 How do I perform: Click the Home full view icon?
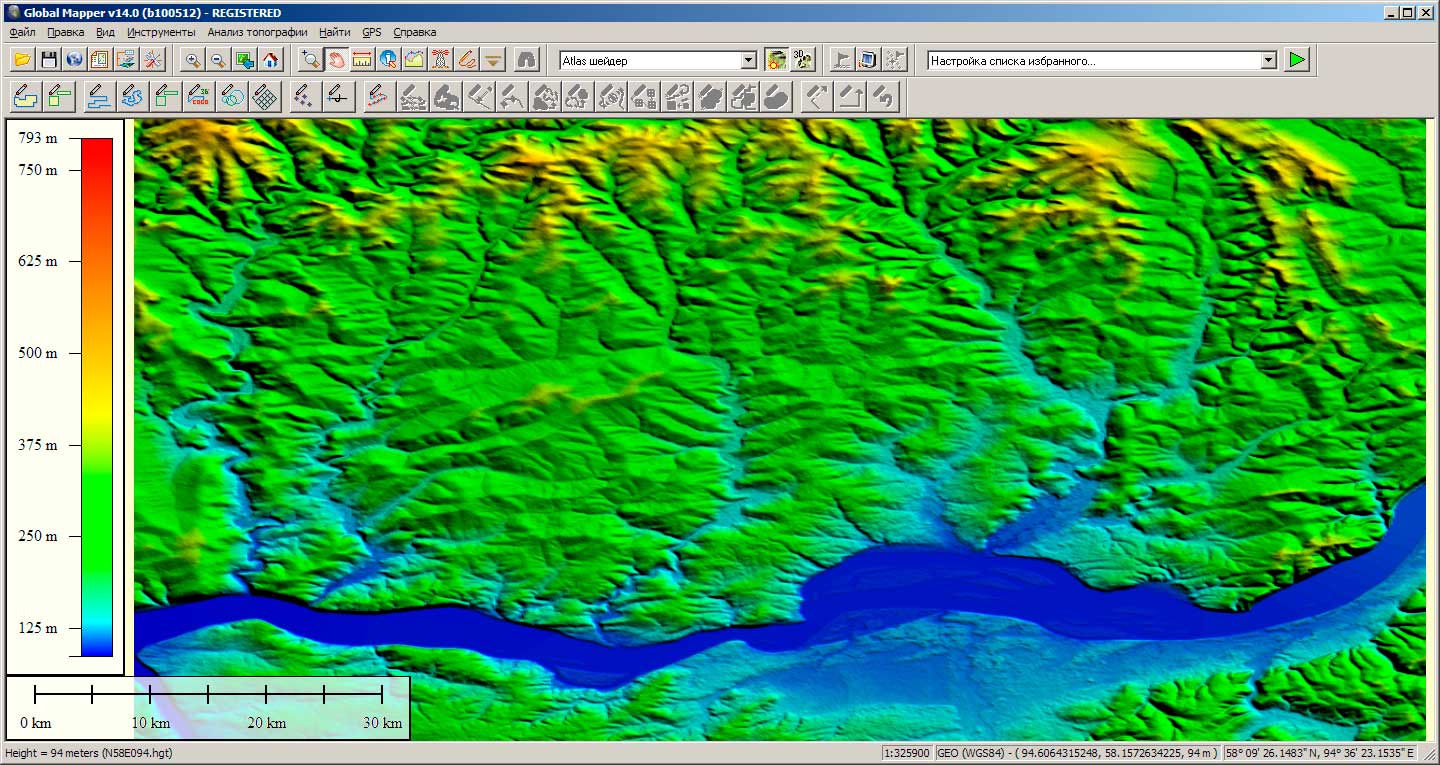271,60
